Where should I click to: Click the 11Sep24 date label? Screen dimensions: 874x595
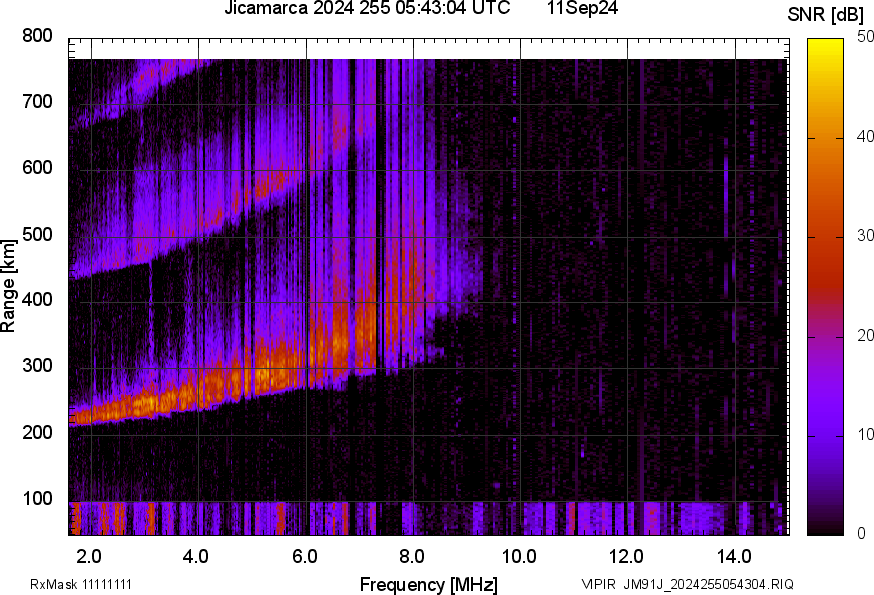[582, 9]
